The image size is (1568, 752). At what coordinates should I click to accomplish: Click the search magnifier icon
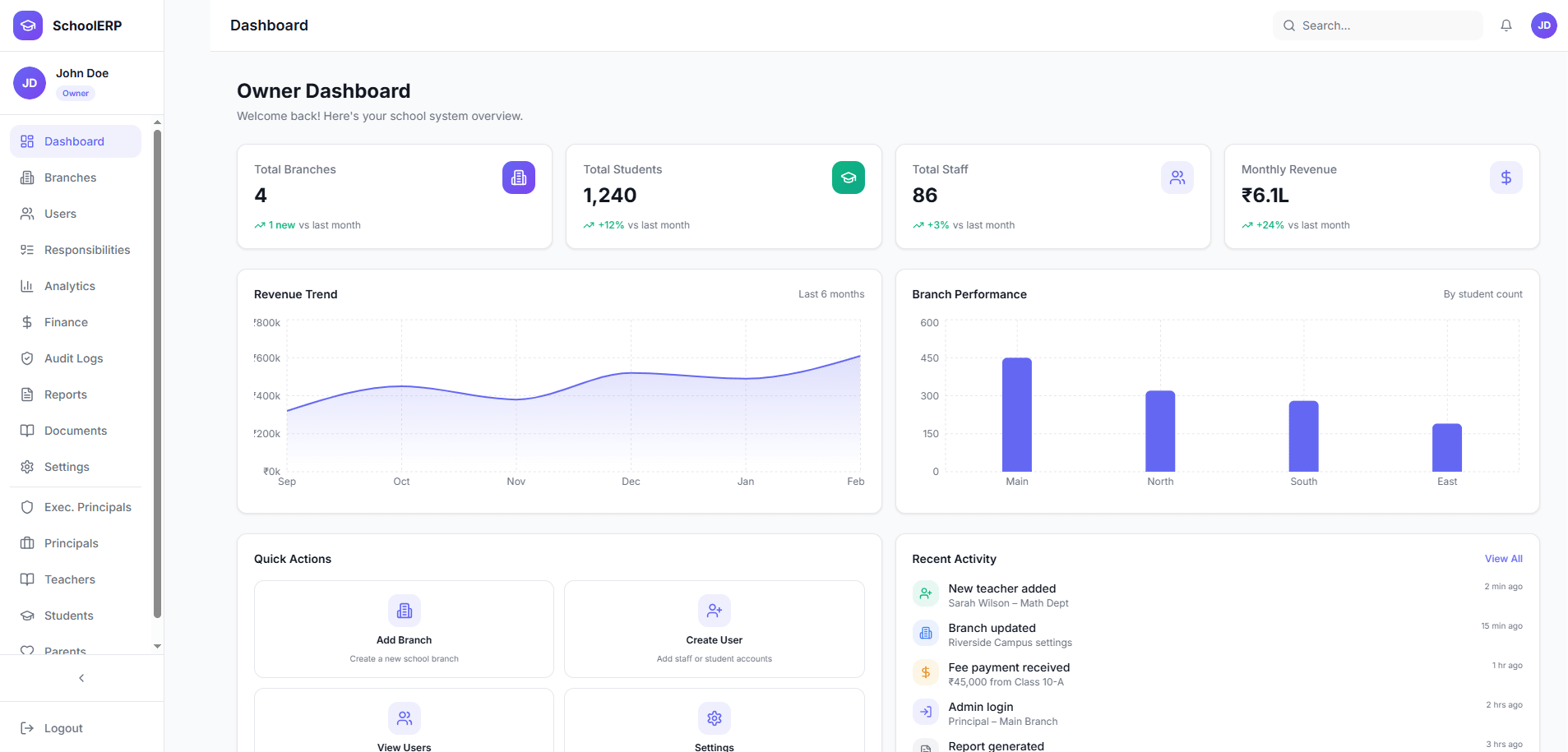pyautogui.click(x=1289, y=25)
